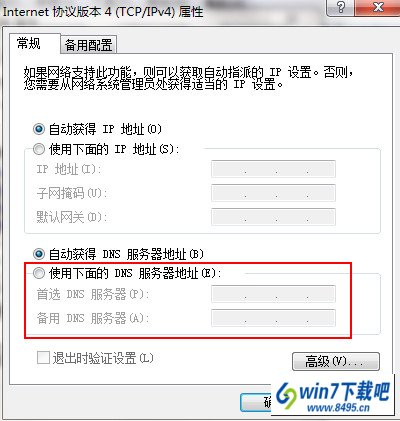Open the 备用配置 tab
Image resolution: width=400 pixels, height=421 pixels.
88,45
